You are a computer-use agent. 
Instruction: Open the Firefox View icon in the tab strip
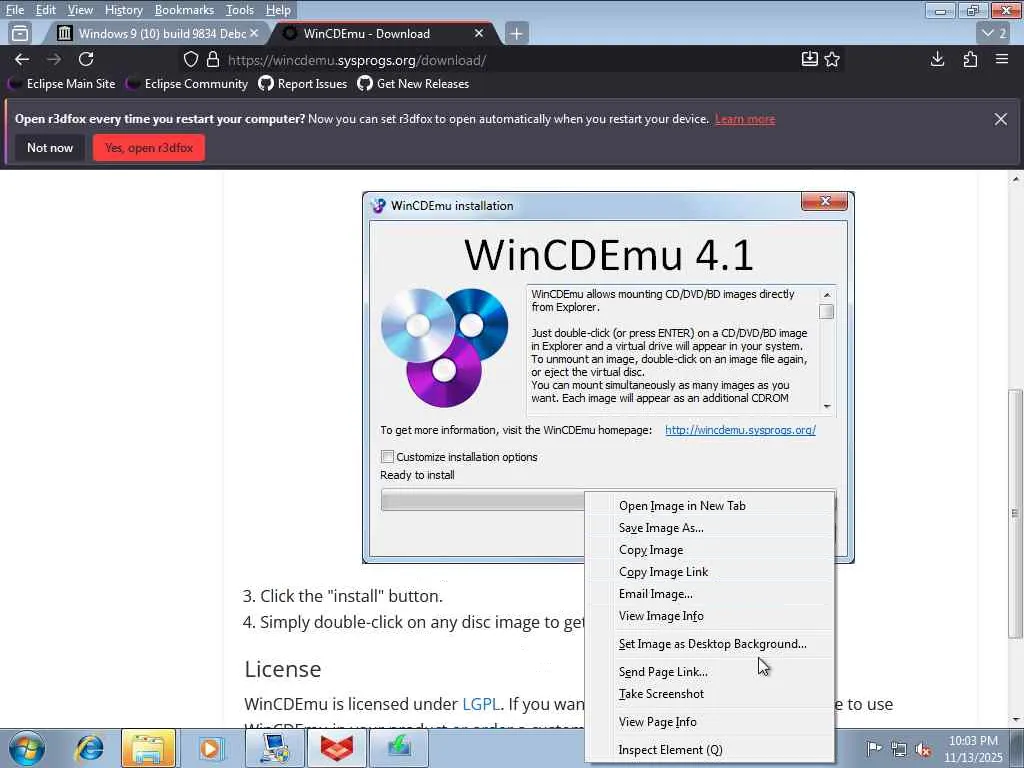pyautogui.click(x=20, y=33)
